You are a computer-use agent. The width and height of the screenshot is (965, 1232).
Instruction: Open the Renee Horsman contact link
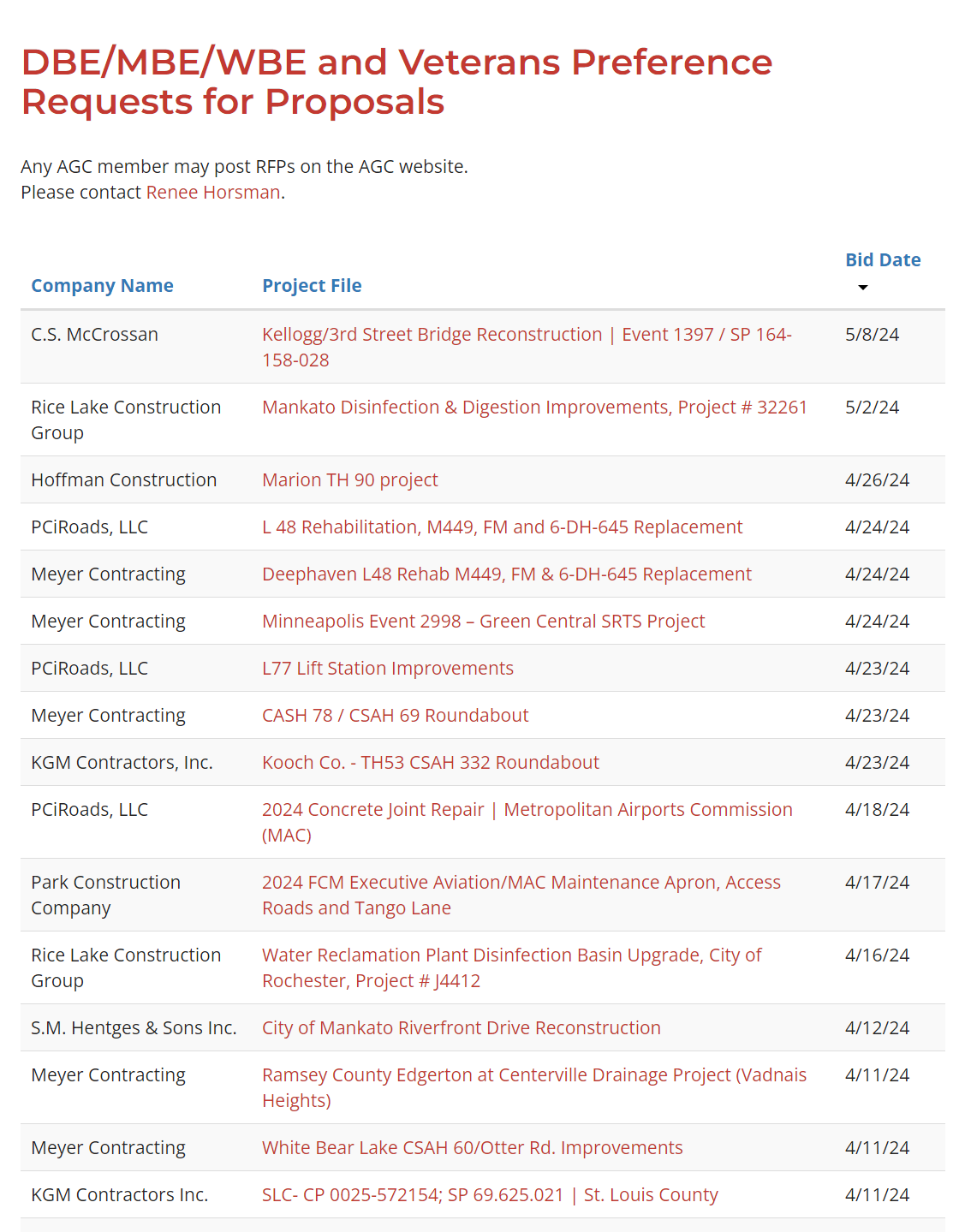213,193
